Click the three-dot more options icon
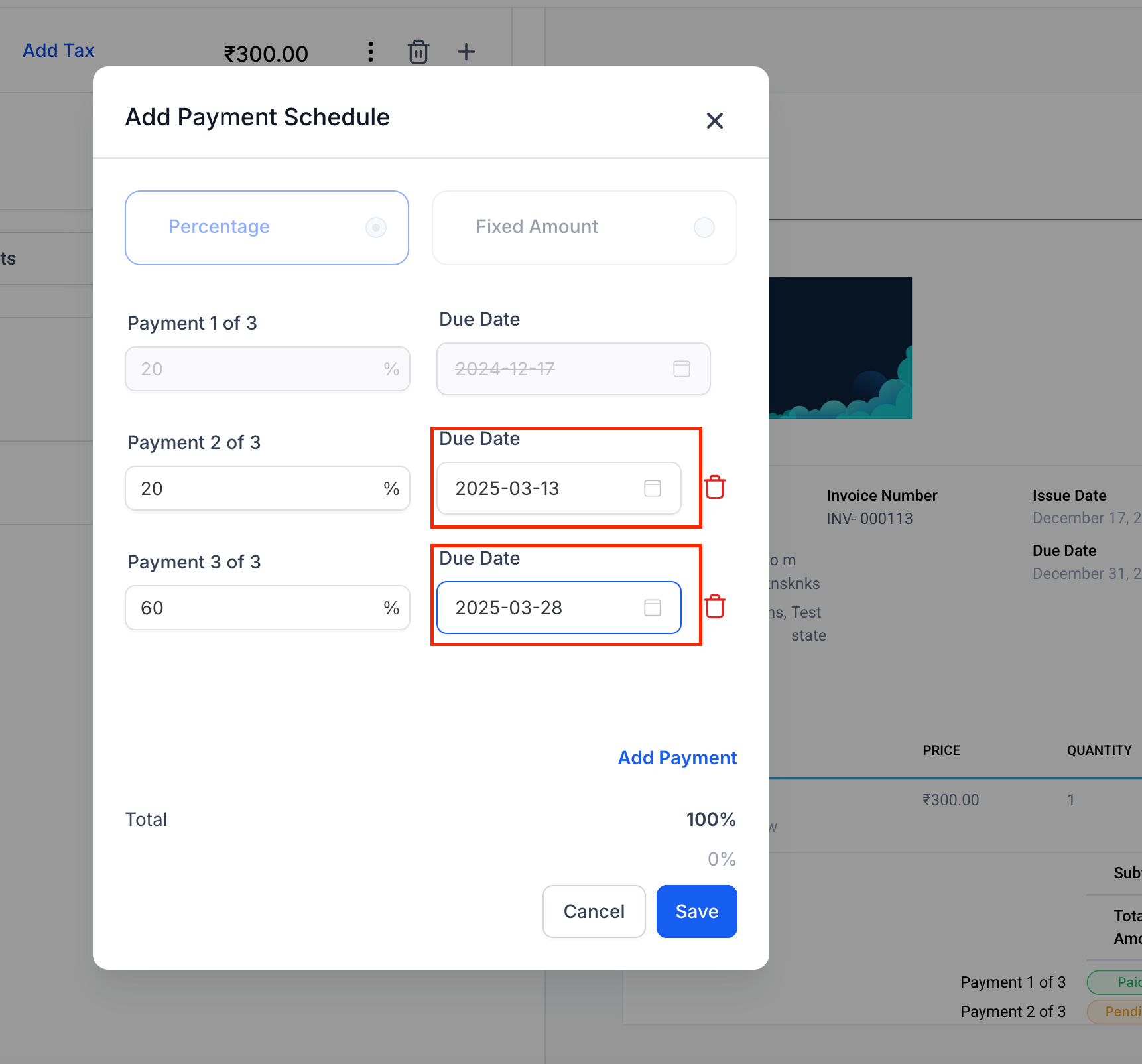Image resolution: width=1142 pixels, height=1064 pixels. 371,52
